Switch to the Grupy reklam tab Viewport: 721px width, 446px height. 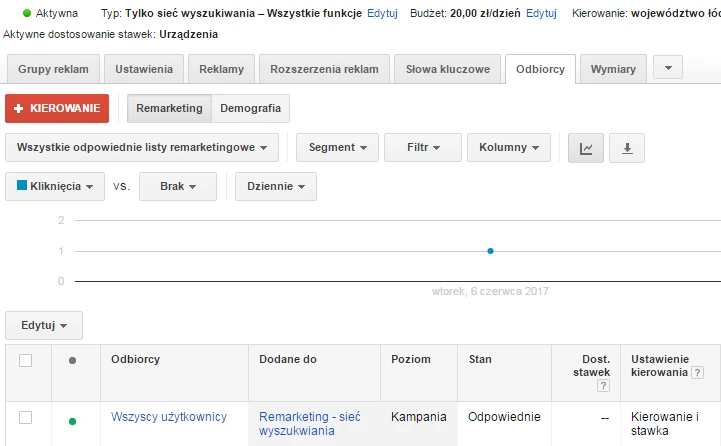(x=53, y=69)
